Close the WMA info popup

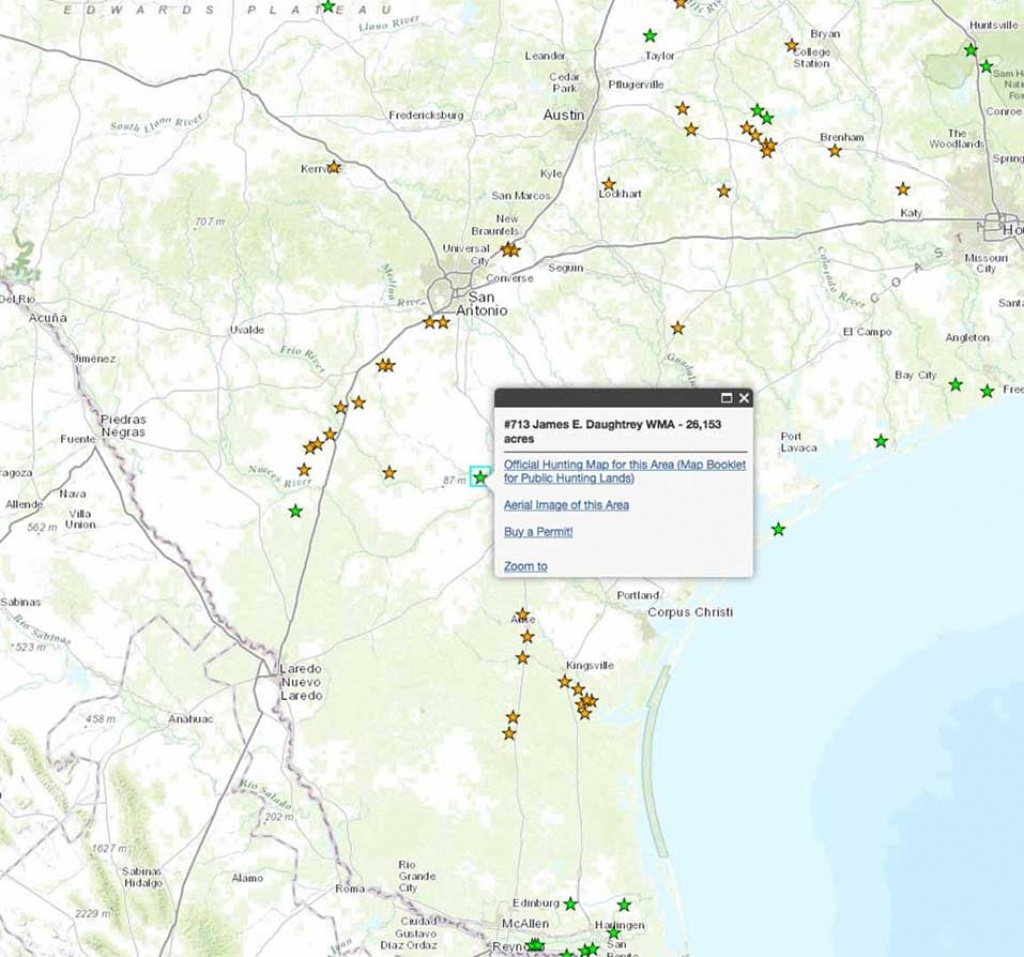[743, 397]
